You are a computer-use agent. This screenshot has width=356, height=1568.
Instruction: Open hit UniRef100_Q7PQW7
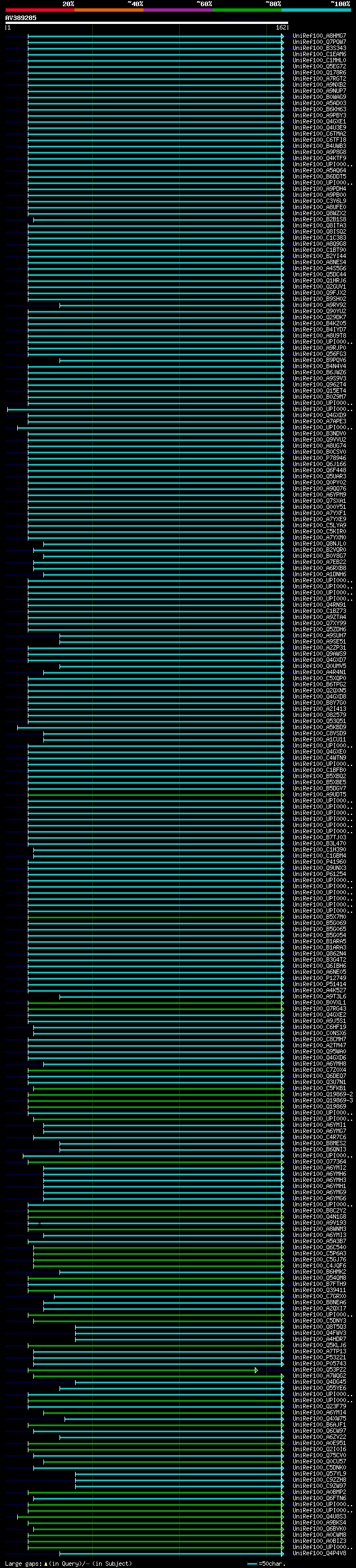(x=319, y=42)
